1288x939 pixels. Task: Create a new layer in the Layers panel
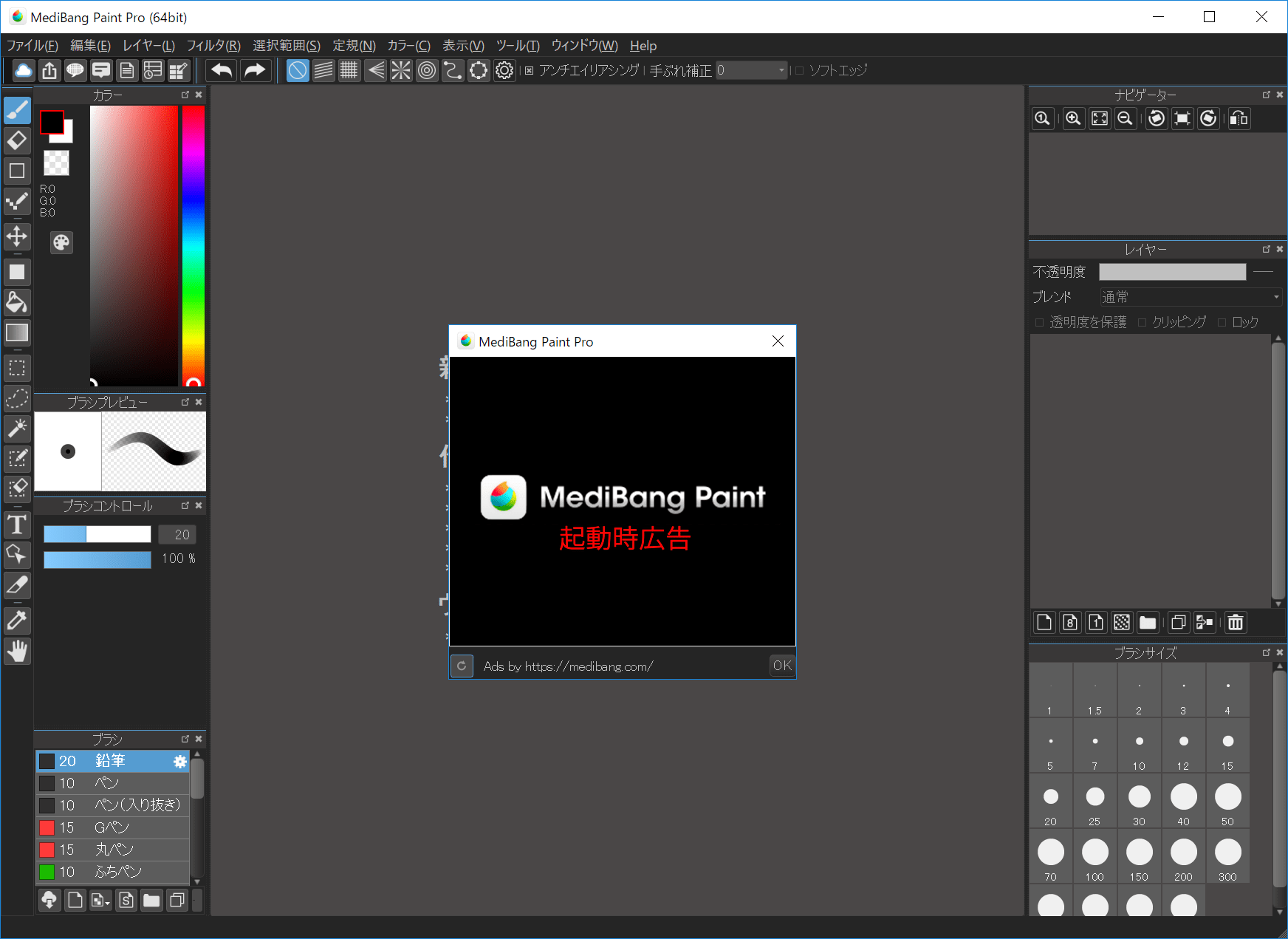click(1044, 622)
